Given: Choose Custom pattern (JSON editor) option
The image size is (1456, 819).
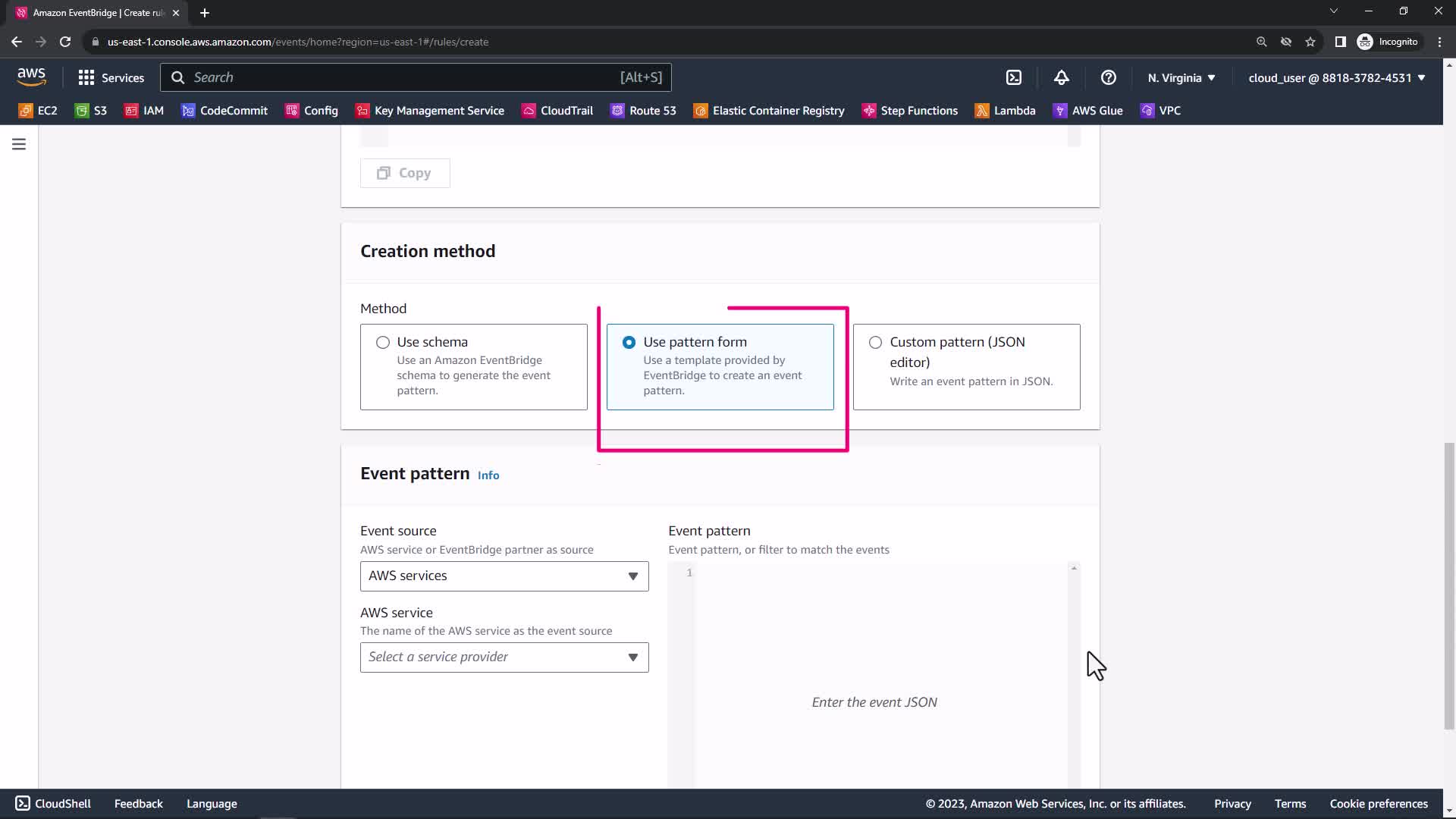Looking at the screenshot, I should tap(875, 343).
